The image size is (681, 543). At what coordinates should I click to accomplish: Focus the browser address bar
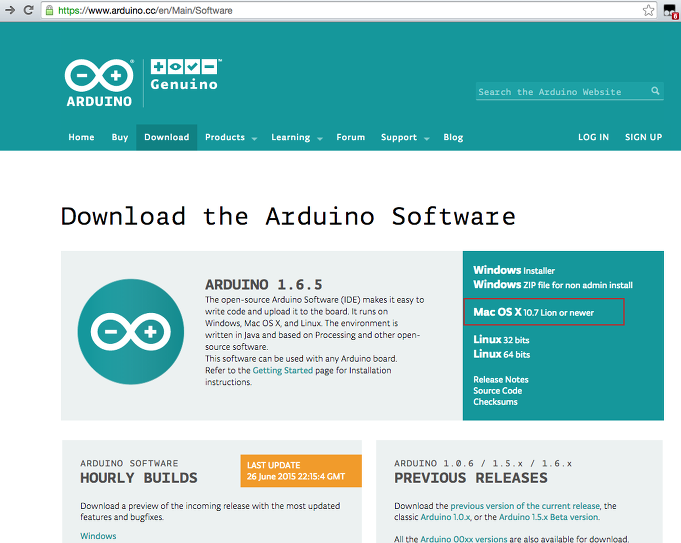point(347,10)
